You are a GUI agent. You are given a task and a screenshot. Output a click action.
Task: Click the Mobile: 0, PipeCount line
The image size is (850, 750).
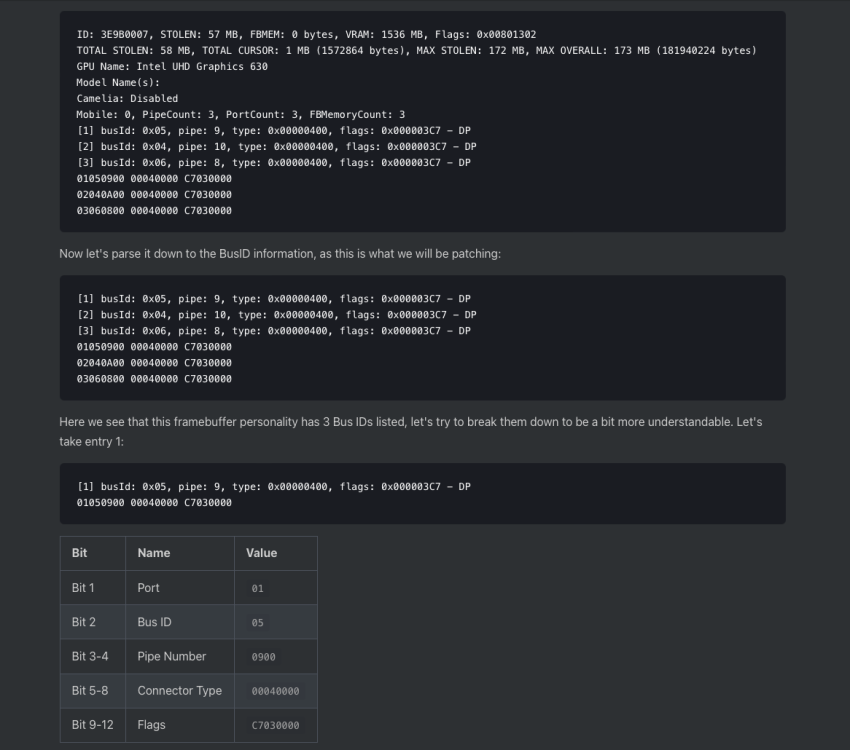tap(241, 114)
